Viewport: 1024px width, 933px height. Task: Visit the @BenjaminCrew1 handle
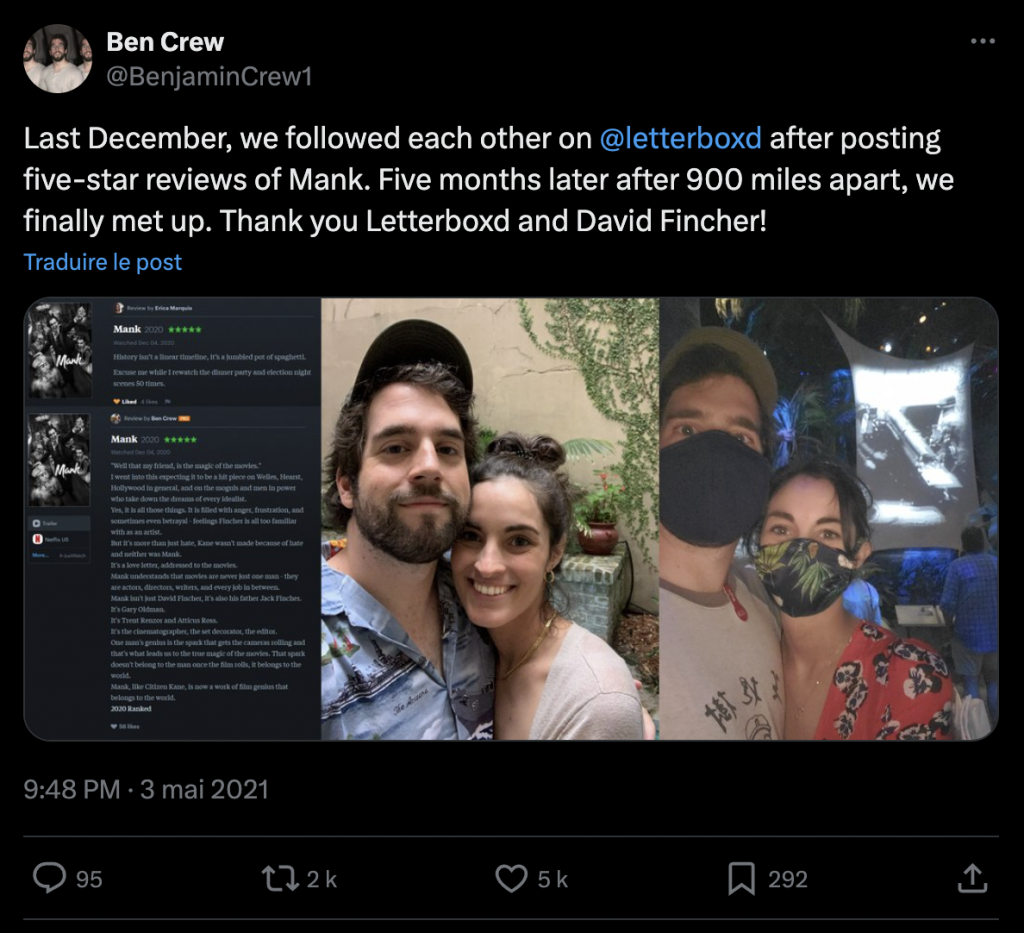pyautogui.click(x=209, y=76)
